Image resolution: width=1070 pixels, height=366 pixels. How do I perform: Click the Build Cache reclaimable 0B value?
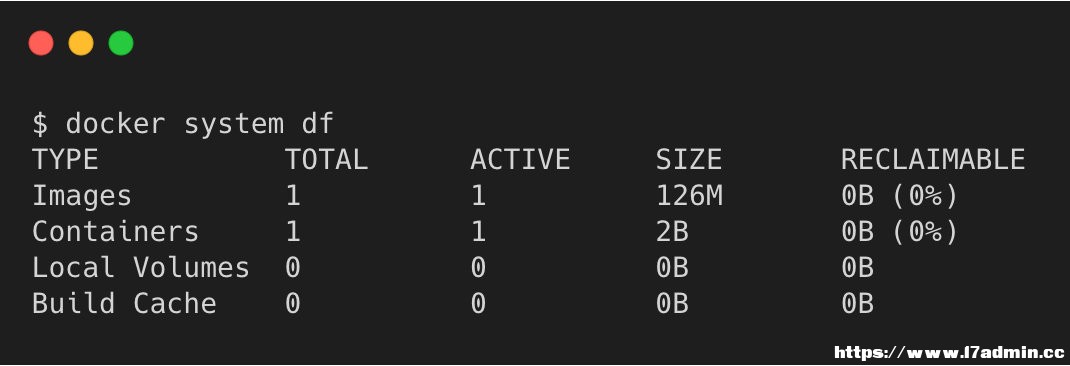click(x=857, y=303)
